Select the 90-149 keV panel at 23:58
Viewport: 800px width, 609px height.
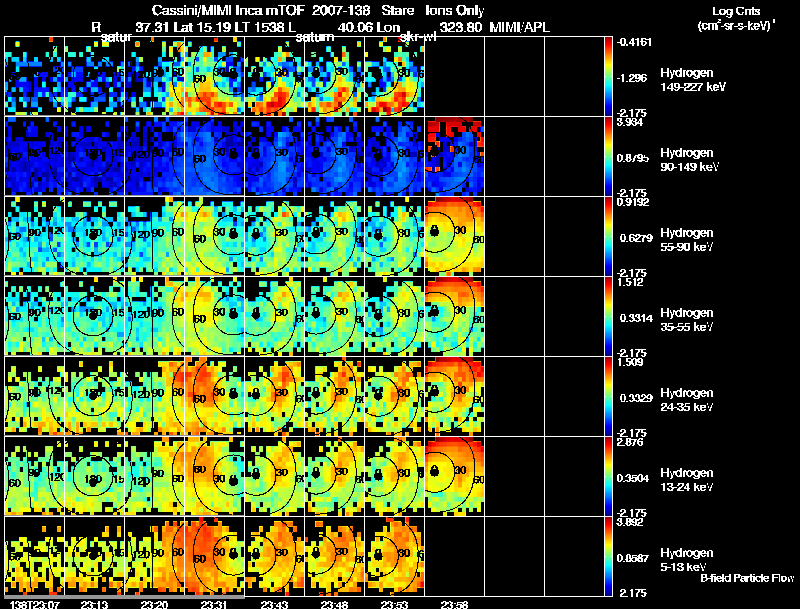coord(455,156)
